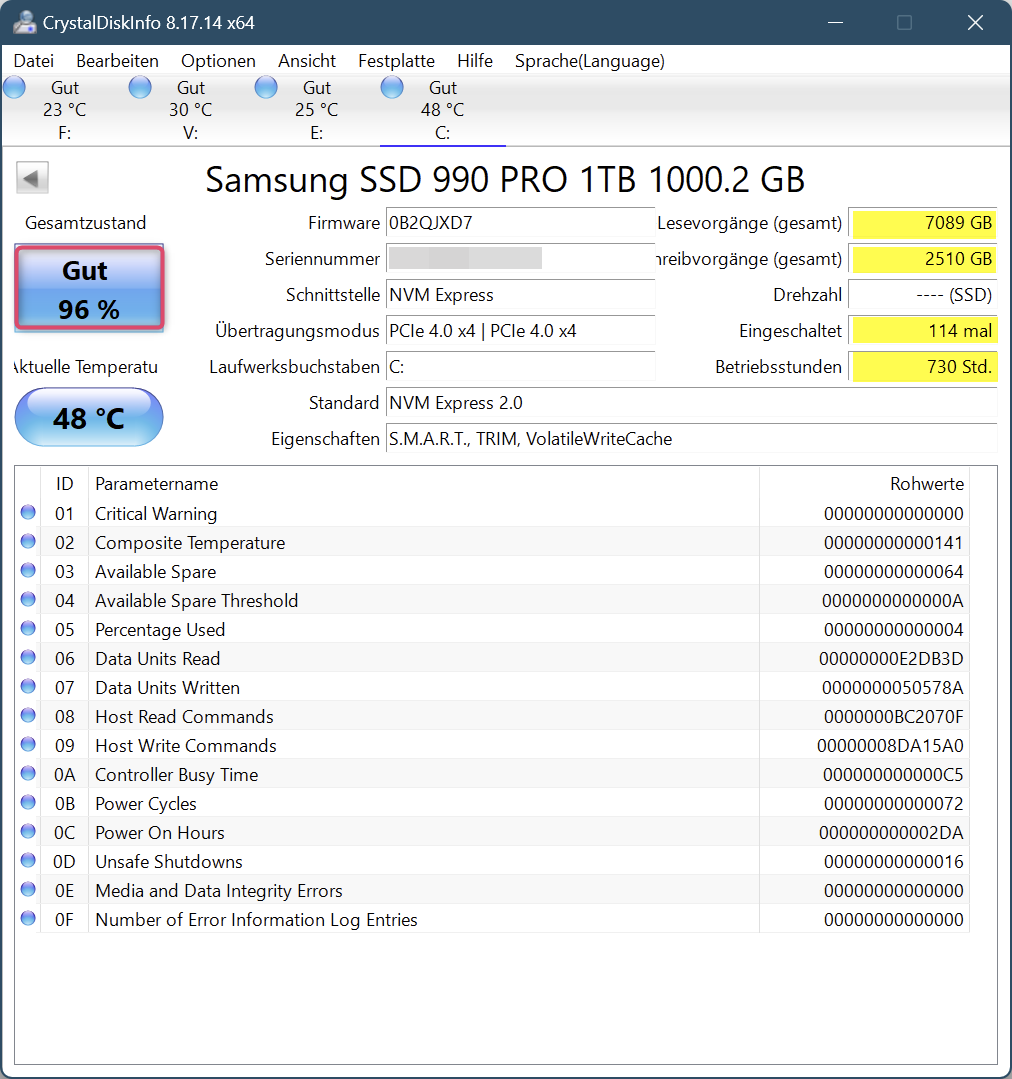Click raw value 0000000050578A
Image resolution: width=1012 pixels, height=1079 pixels.
tap(892, 687)
